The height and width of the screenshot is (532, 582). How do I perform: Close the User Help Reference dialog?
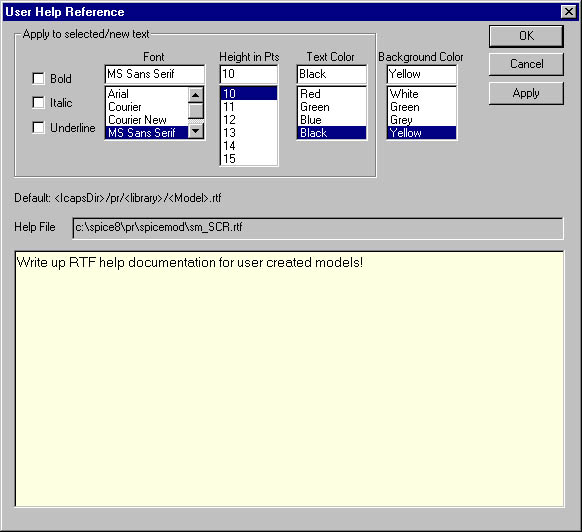tap(568, 12)
